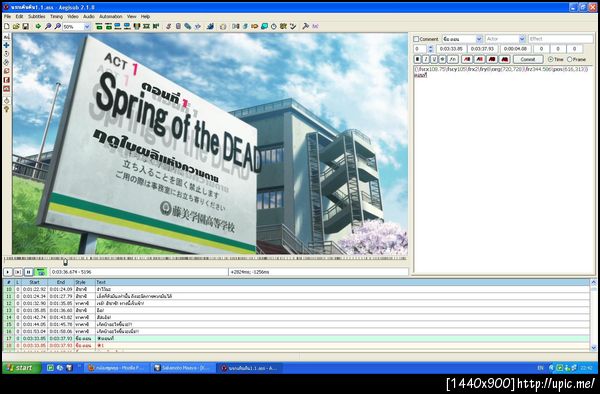Open the Styles Manager toolbar icon
This screenshot has width=600, height=394.
click(168, 26)
